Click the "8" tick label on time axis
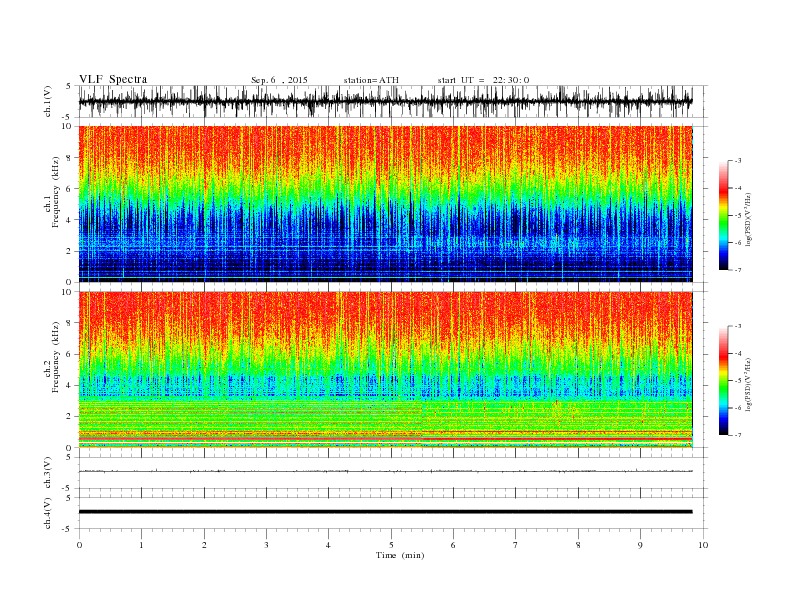The image size is (792, 612). tap(578, 545)
